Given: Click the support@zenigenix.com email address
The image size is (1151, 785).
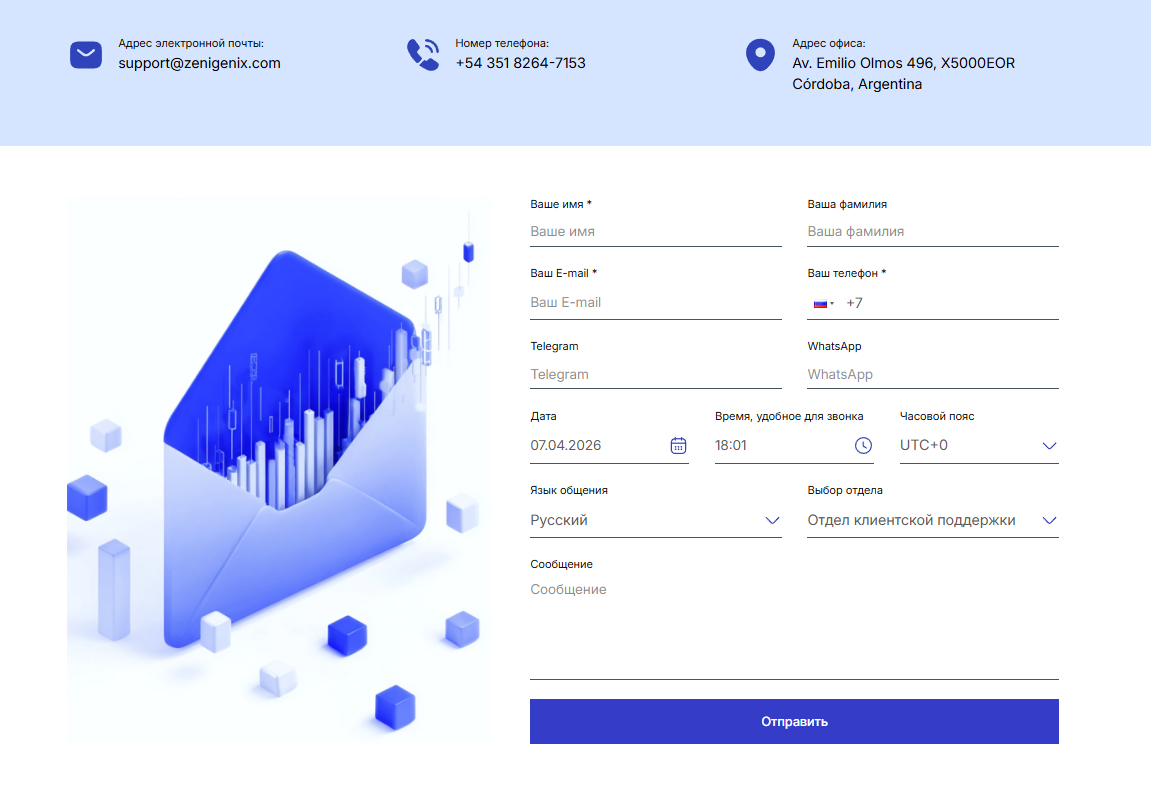Looking at the screenshot, I should 199,63.
